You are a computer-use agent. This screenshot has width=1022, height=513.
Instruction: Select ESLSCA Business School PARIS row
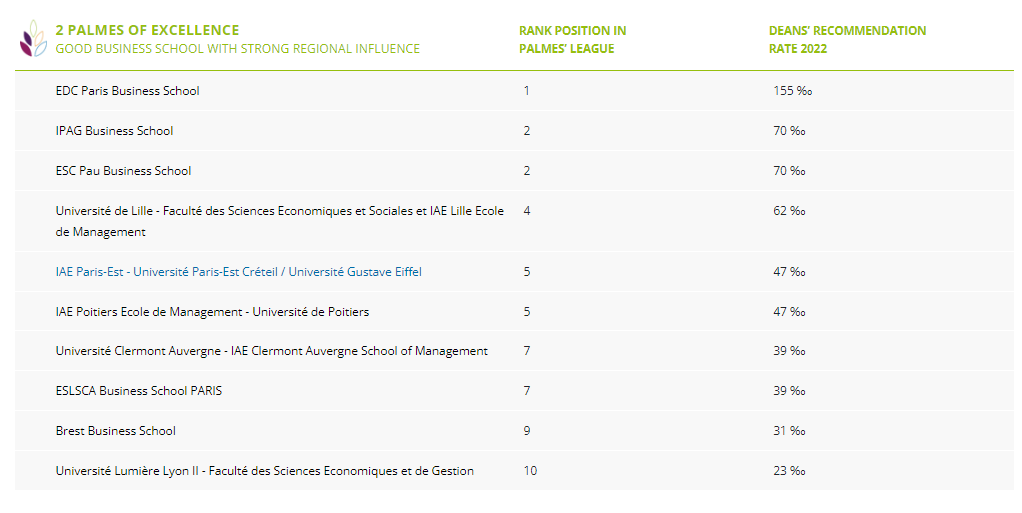click(514, 391)
